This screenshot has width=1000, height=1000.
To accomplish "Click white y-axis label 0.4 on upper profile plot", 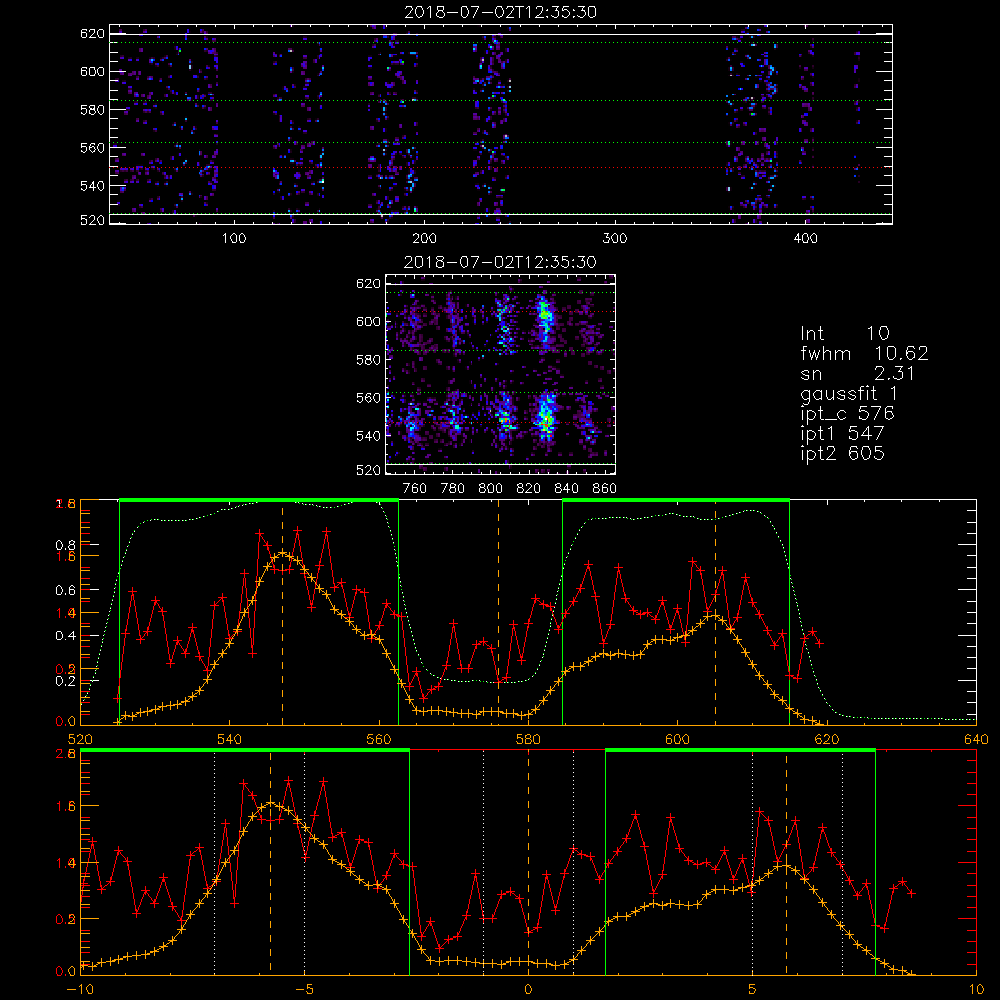I will [x=65, y=636].
